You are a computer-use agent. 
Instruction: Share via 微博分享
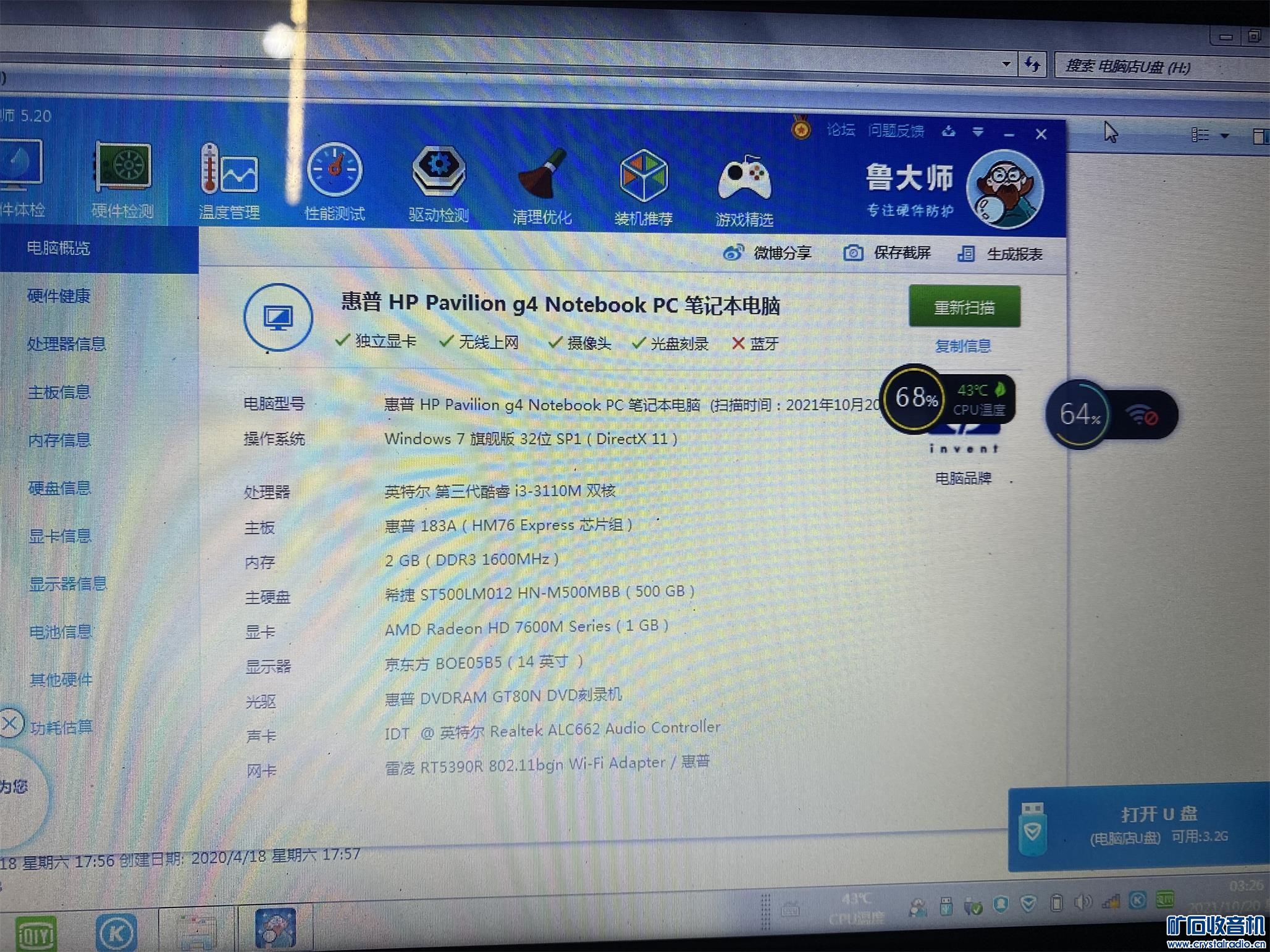(x=767, y=253)
